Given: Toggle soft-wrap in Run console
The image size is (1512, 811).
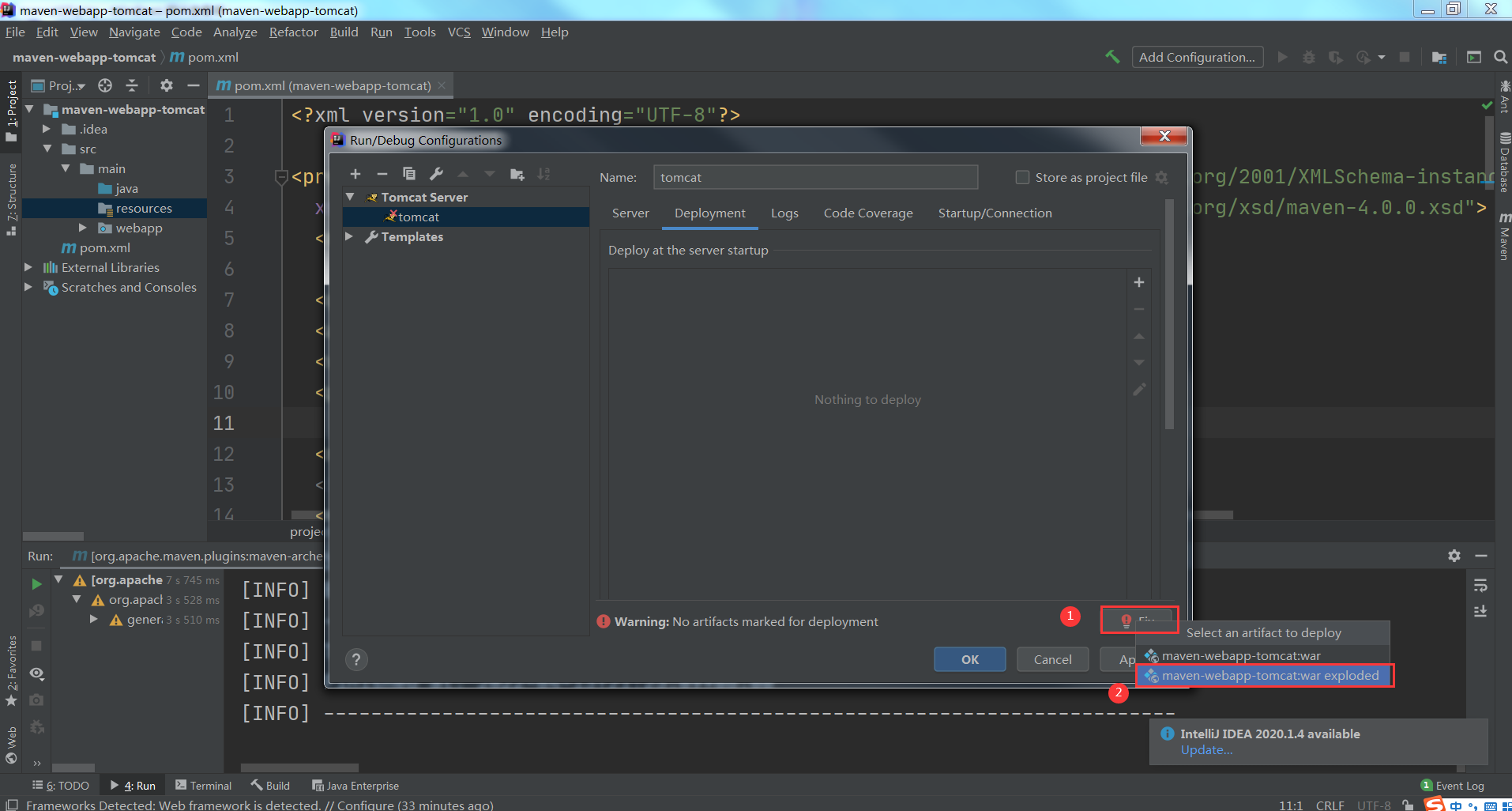Looking at the screenshot, I should pos(1480,585).
